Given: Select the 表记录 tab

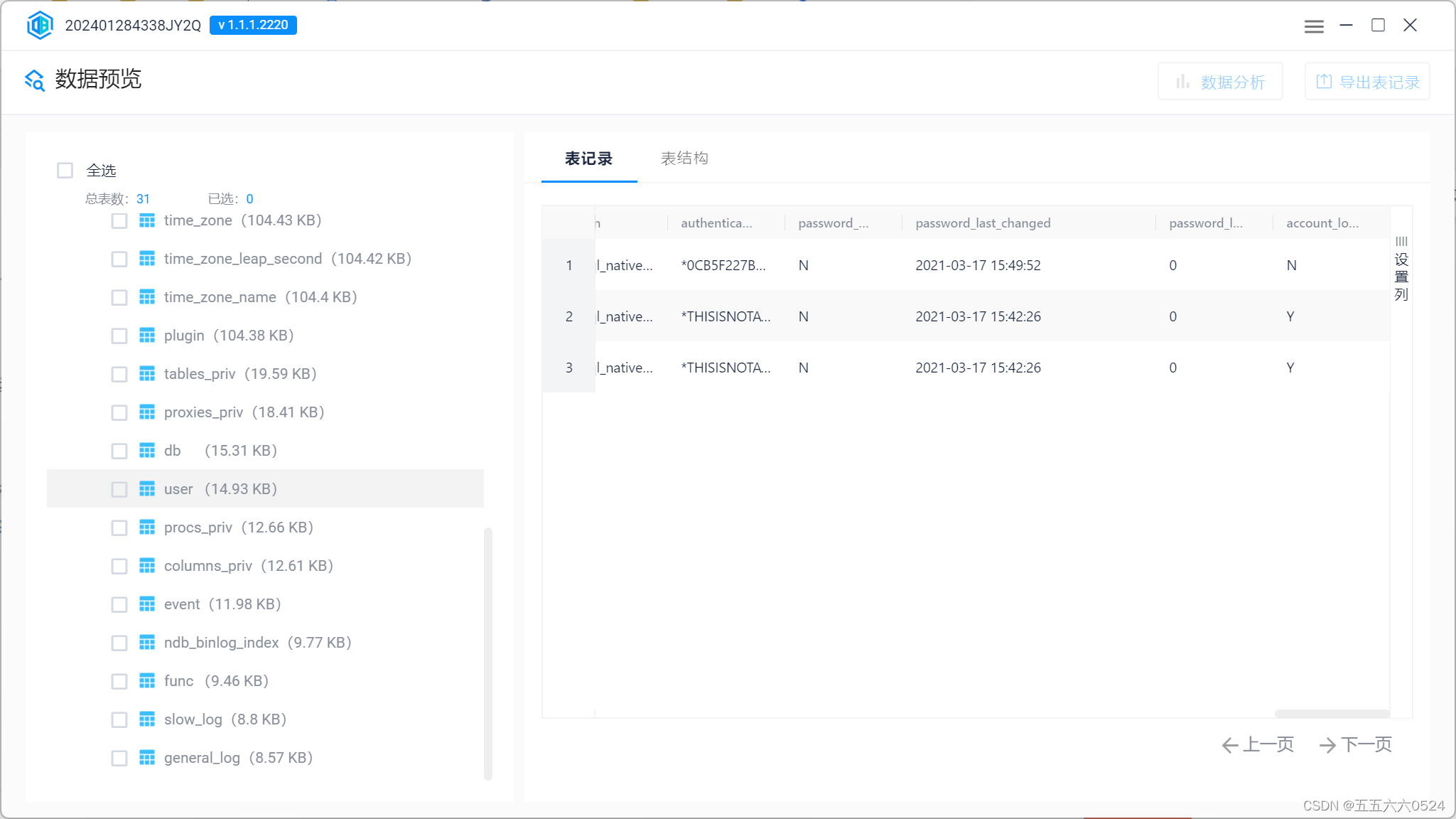Looking at the screenshot, I should pyautogui.click(x=588, y=159).
